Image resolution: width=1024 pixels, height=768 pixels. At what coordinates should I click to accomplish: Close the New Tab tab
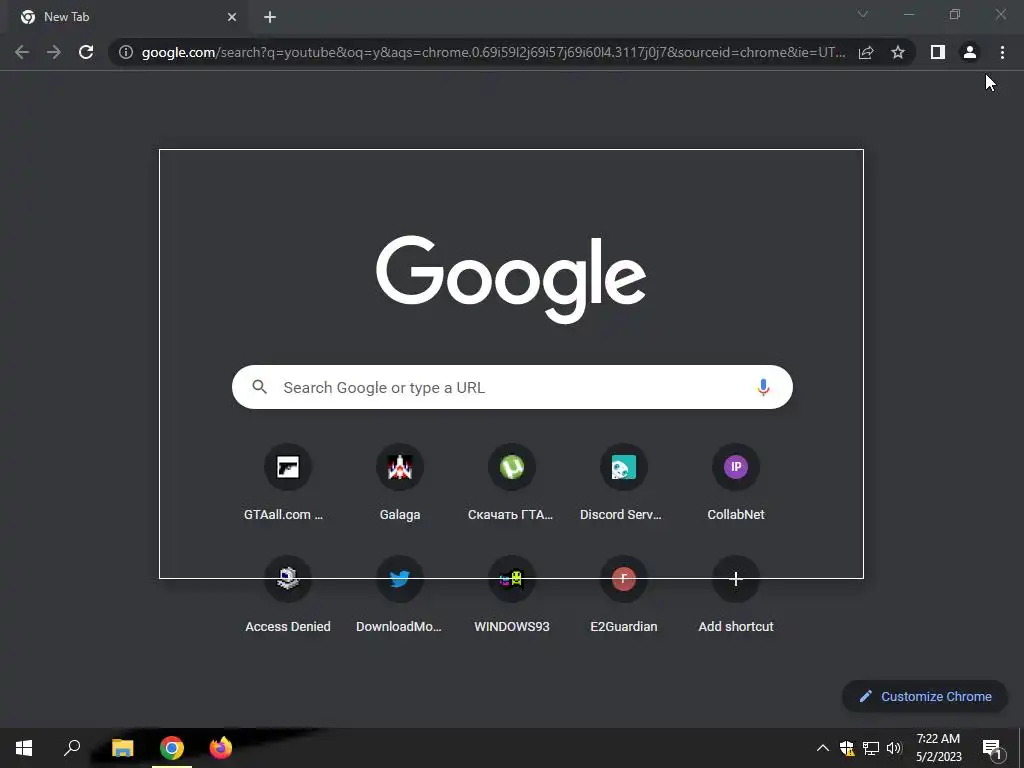coord(232,17)
